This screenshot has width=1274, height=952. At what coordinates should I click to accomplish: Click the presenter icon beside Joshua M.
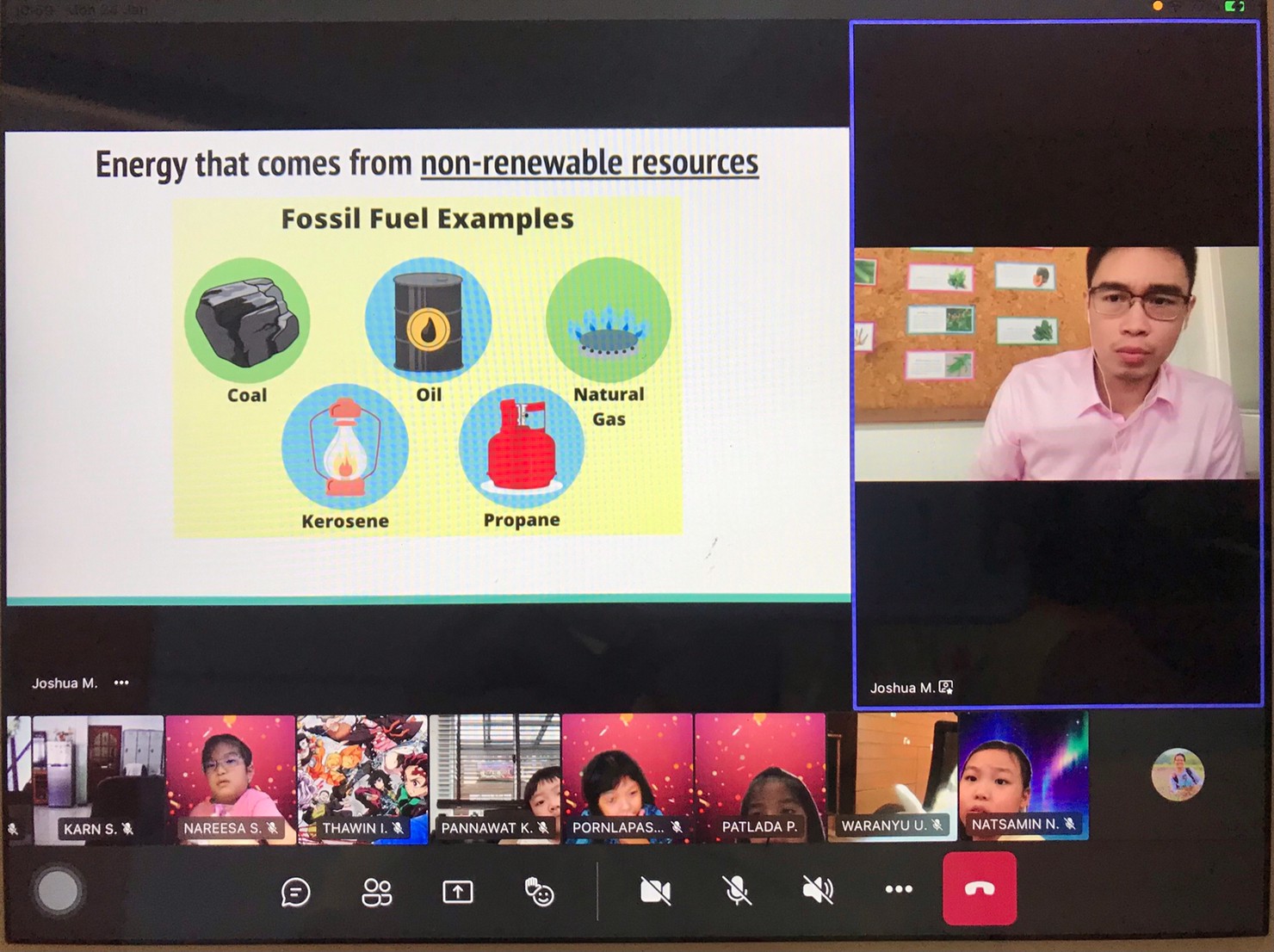point(946,687)
